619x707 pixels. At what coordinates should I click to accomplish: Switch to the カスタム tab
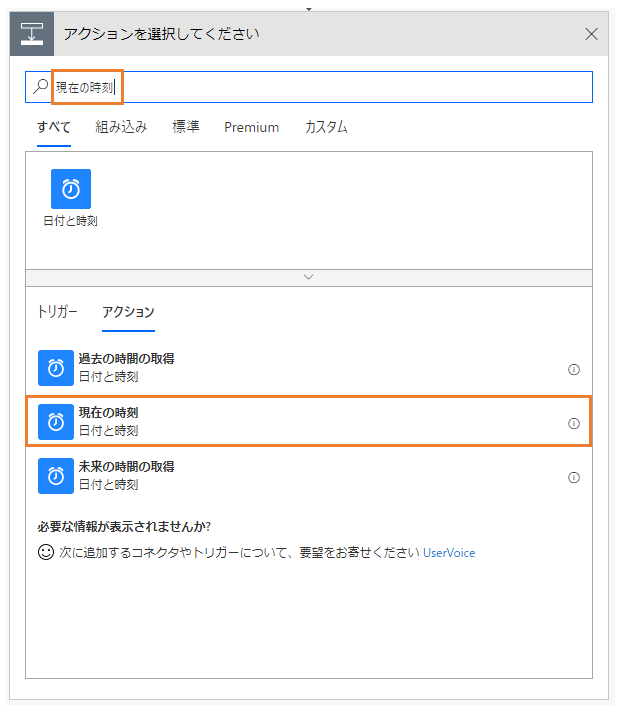[326, 127]
